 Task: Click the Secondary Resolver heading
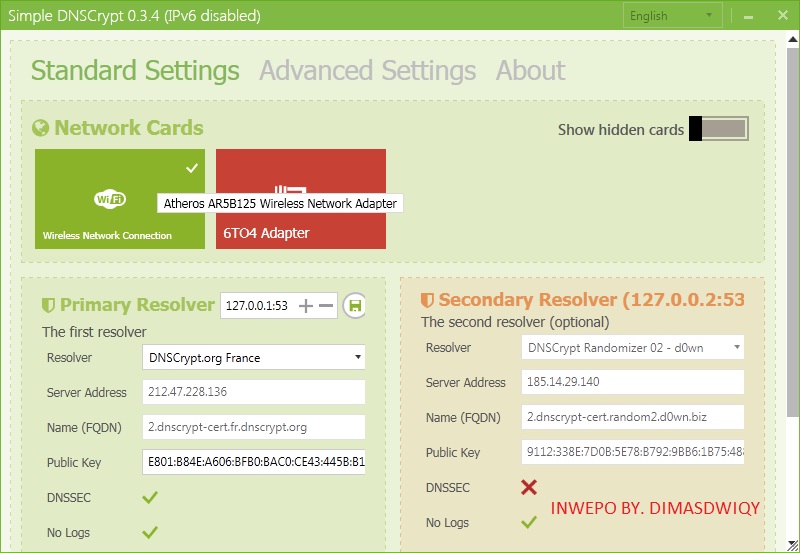591,299
